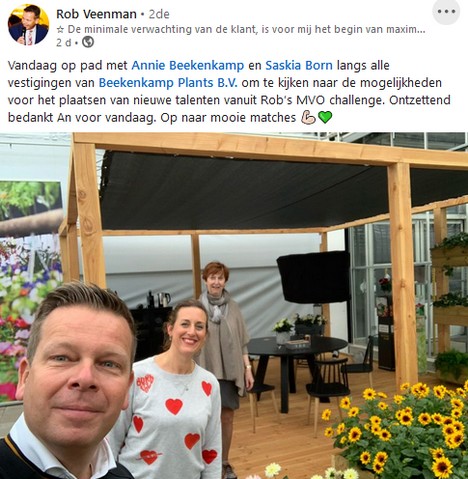Click the green heart emoji
Screen dimensions: 468x479
pos(325,117)
